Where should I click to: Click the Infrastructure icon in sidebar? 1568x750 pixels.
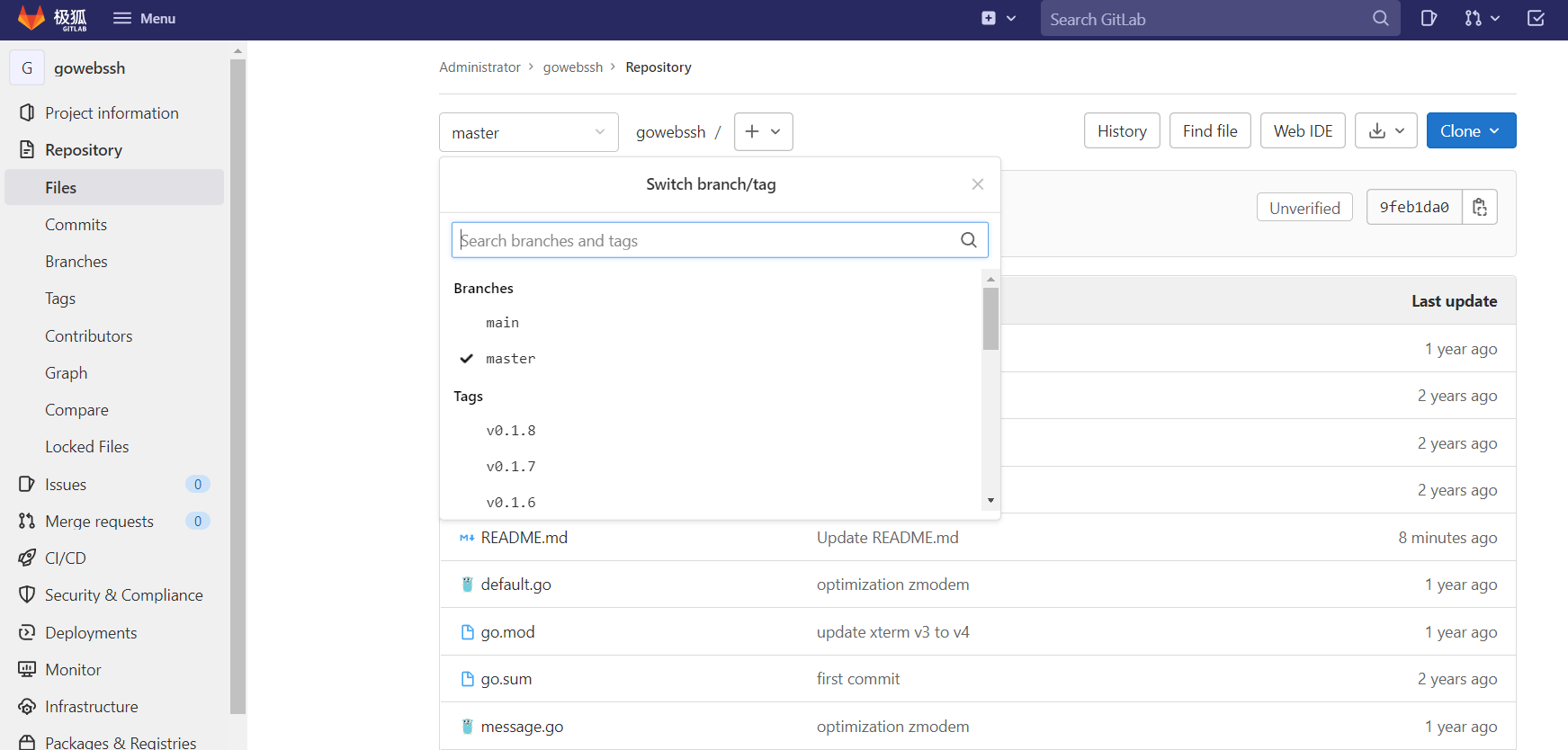pyautogui.click(x=27, y=706)
